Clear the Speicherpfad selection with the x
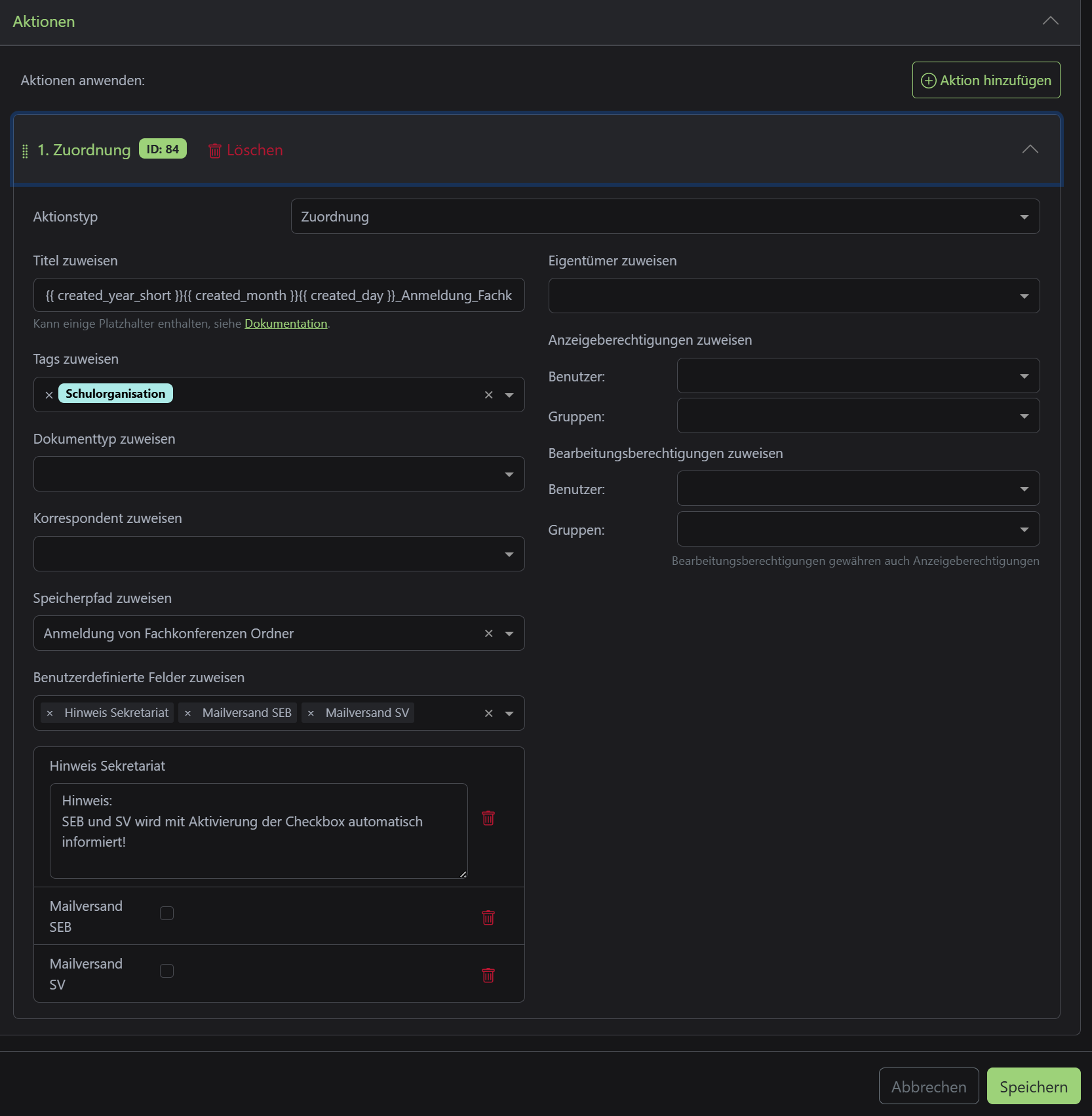This screenshot has height=1116, width=1092. [x=488, y=634]
